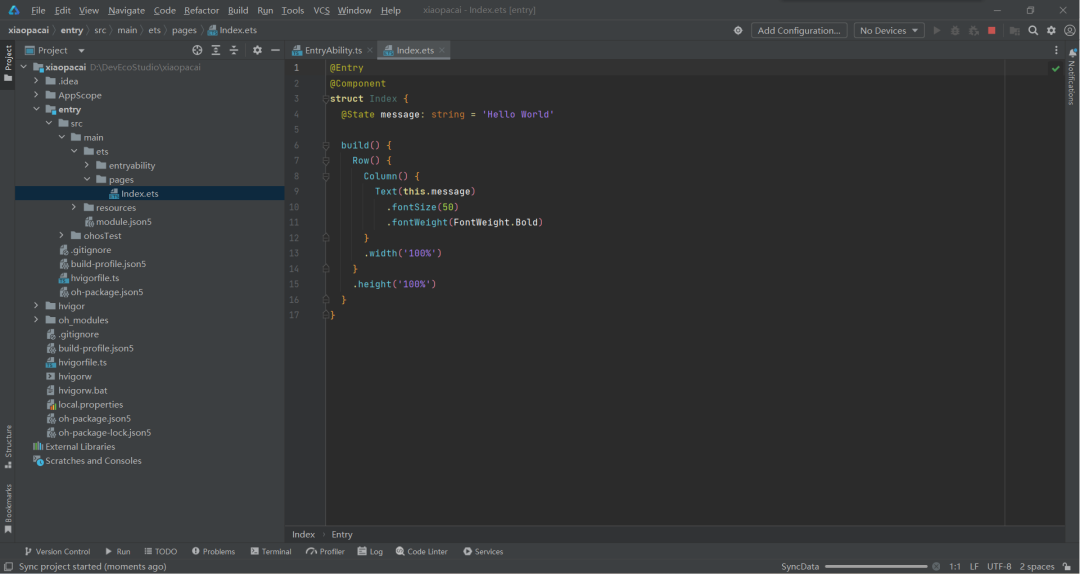1080x574 pixels.
Task: Switch to the EntryAbility.ts tab
Action: [x=333, y=50]
